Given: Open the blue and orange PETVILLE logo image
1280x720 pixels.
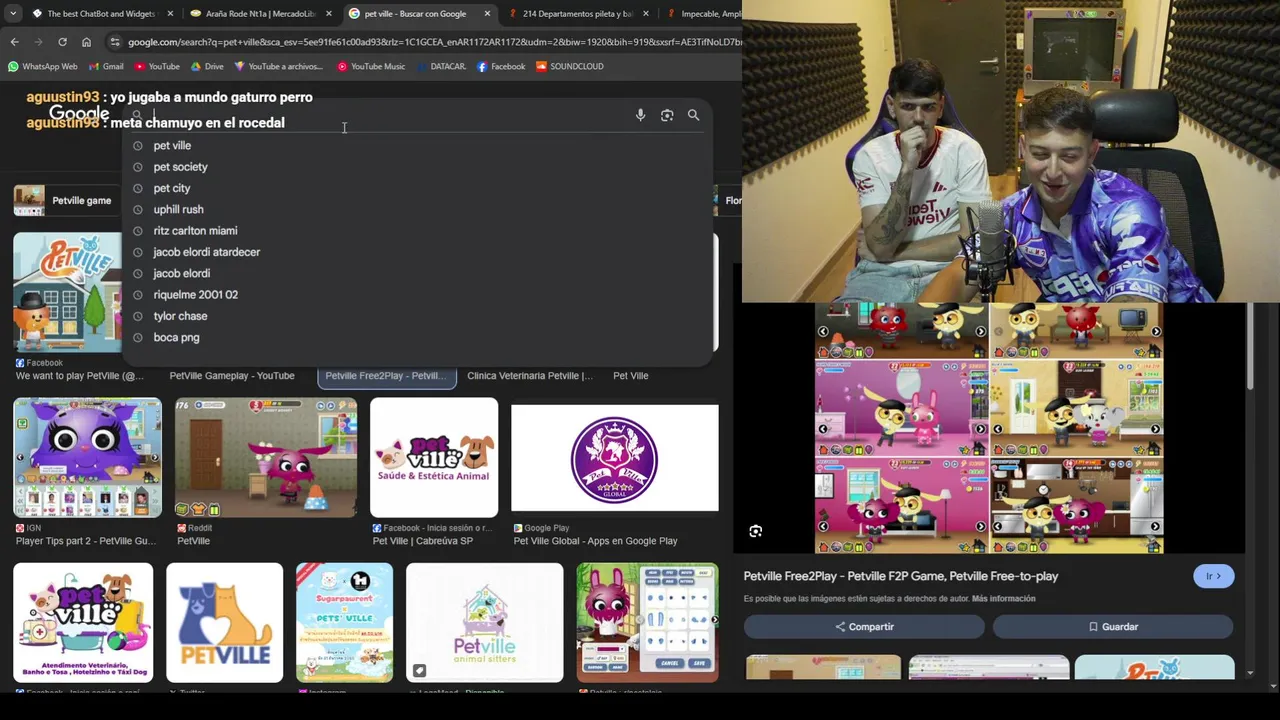Looking at the screenshot, I should coord(224,623).
